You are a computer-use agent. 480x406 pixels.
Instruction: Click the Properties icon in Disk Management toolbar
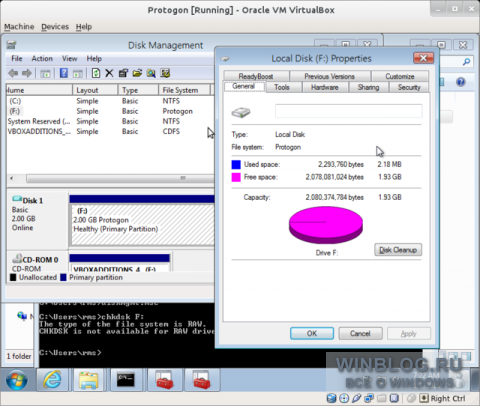[x=123, y=73]
